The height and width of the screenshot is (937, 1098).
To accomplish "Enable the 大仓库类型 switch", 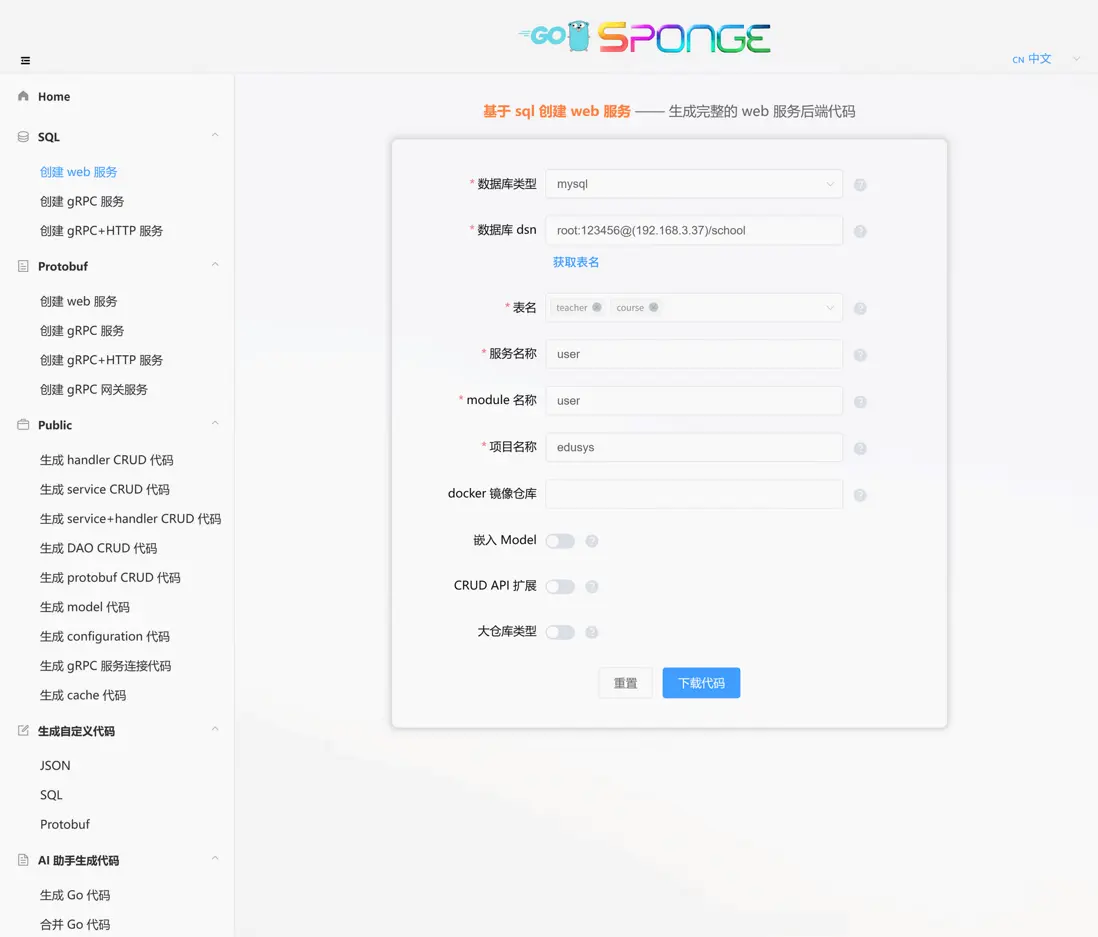I will [x=560, y=632].
